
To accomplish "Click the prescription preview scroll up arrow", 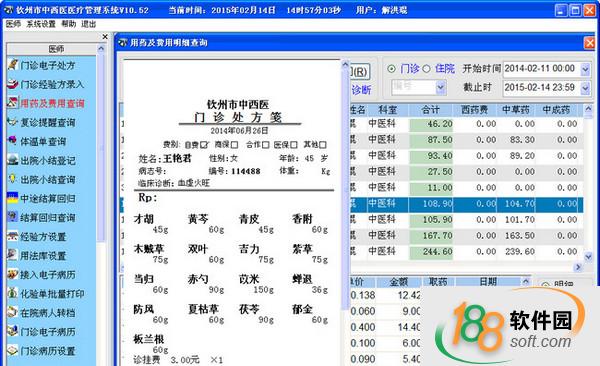I will point(345,64).
